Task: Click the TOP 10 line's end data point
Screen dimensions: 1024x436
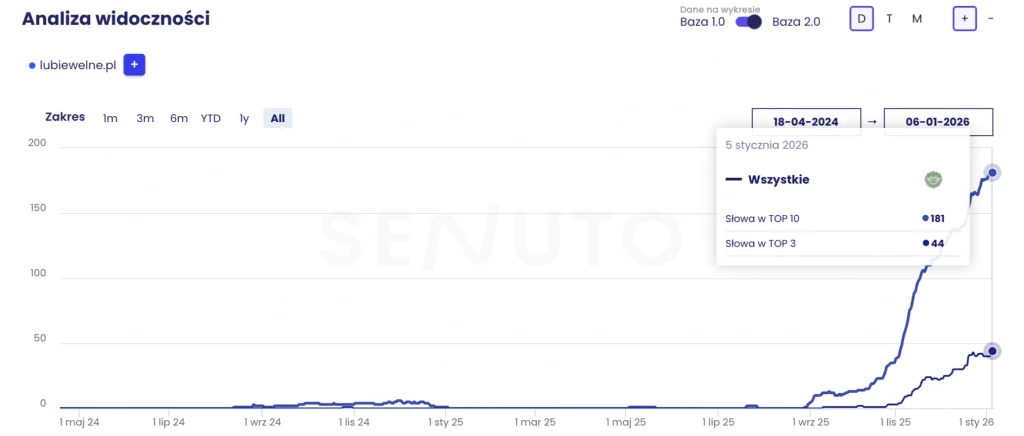Action: 992,173
